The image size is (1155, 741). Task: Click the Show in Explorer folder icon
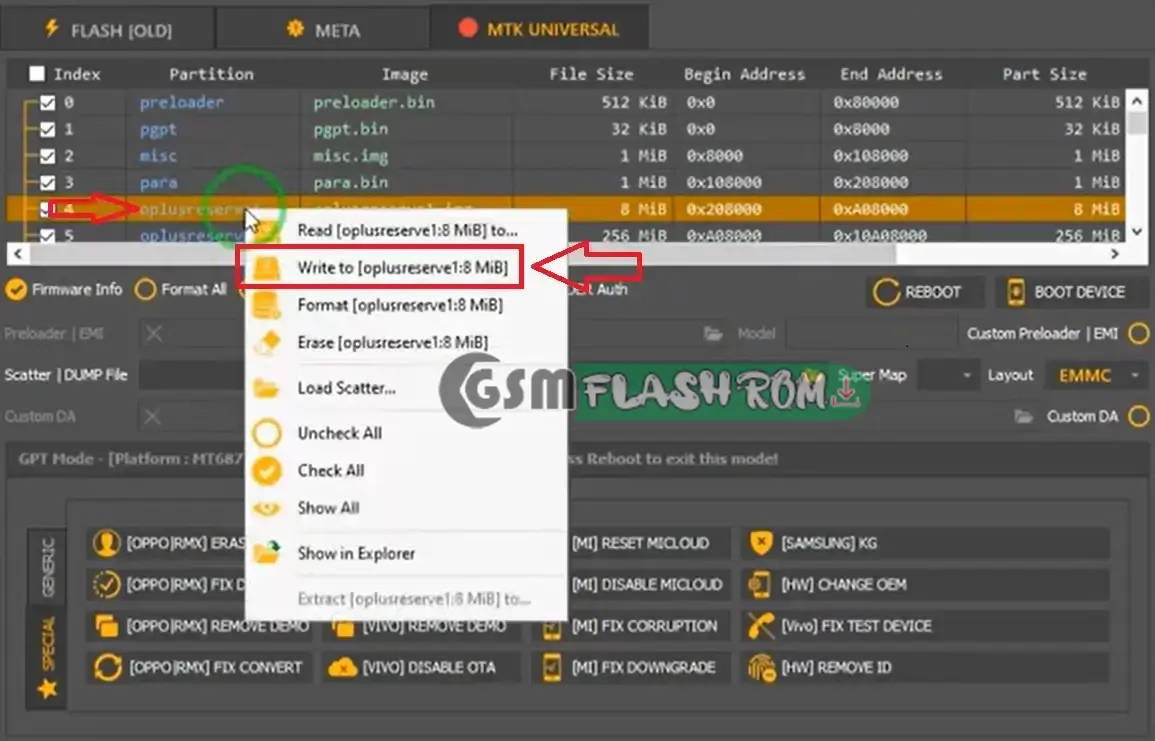coord(267,553)
